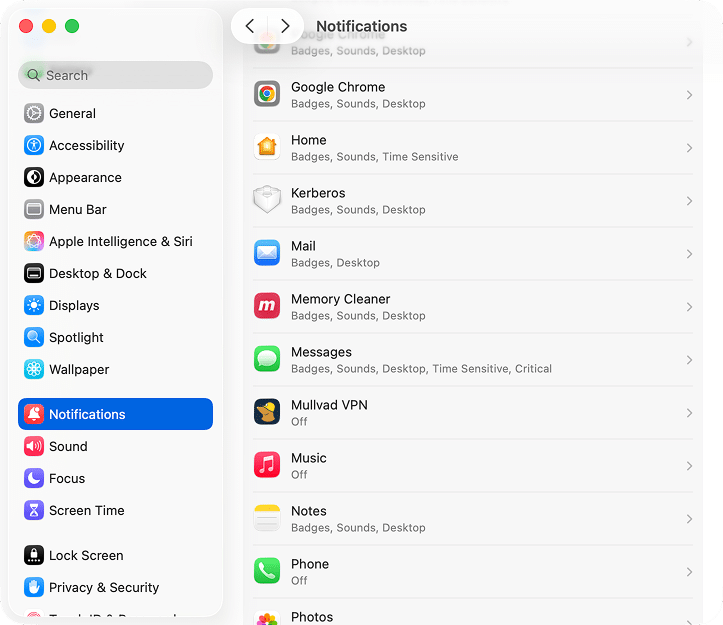Expand Memory Cleaner row chevron

[689, 307]
